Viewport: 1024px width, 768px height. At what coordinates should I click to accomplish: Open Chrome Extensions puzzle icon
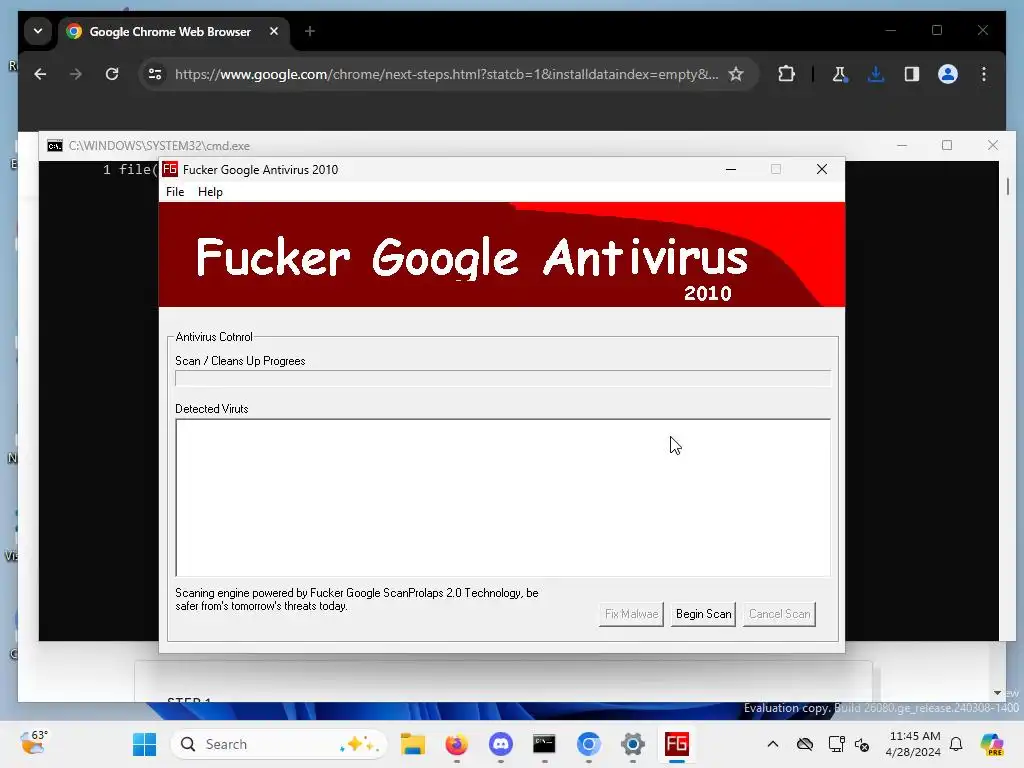[786, 74]
